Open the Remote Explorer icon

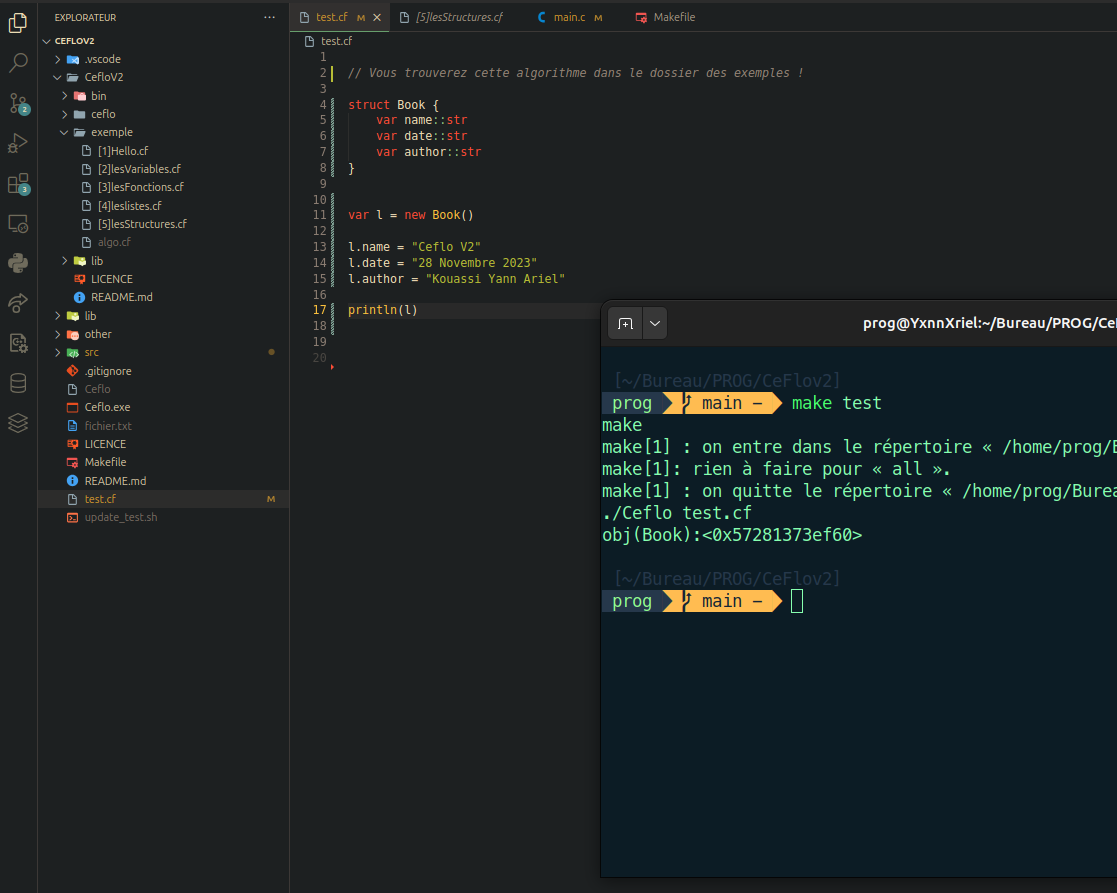point(18,224)
